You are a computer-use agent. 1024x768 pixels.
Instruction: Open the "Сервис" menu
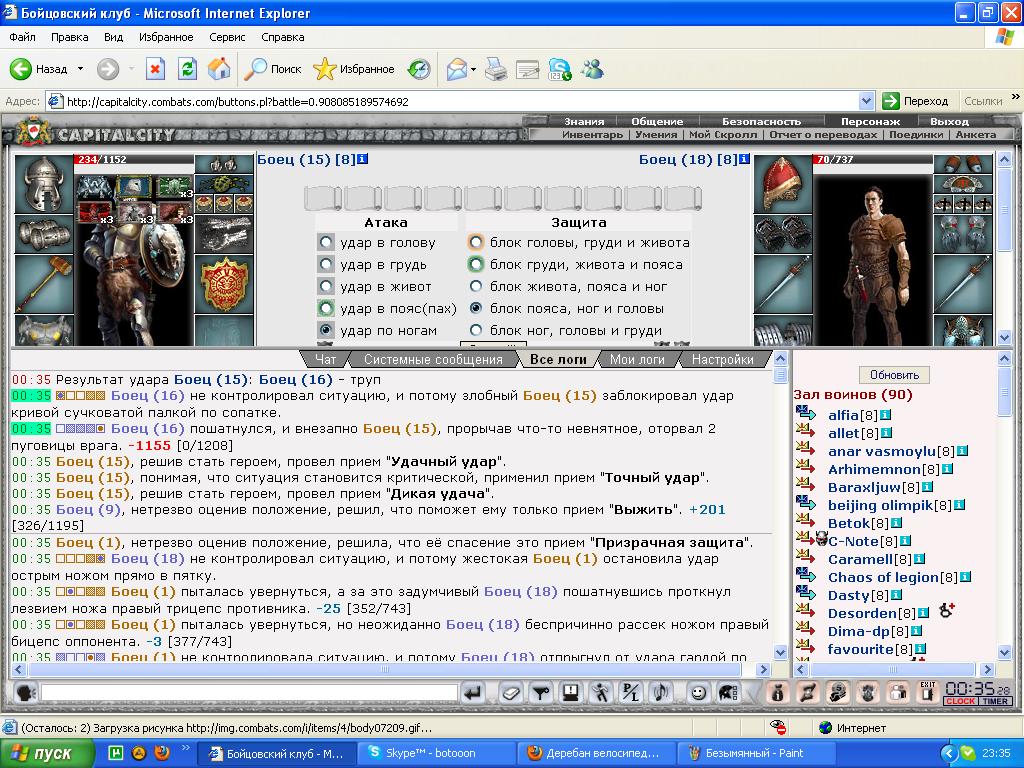point(227,37)
